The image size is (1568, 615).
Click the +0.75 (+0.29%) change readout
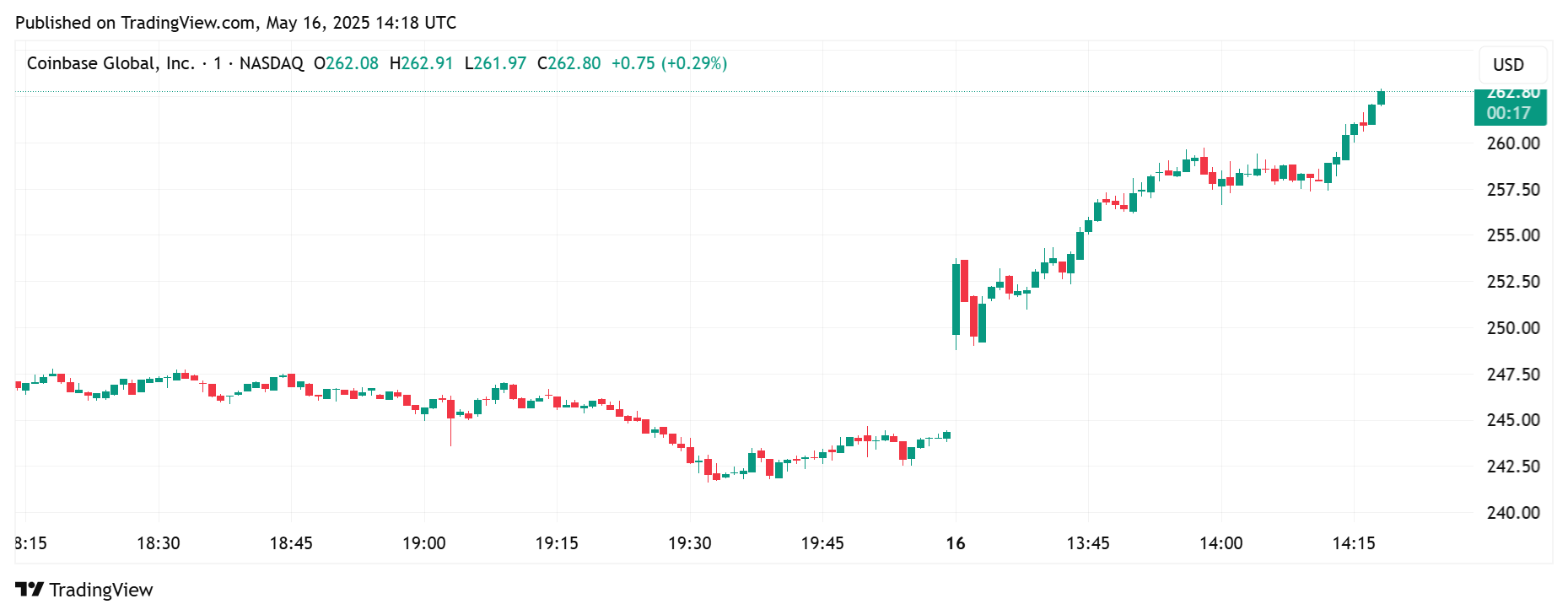point(669,63)
